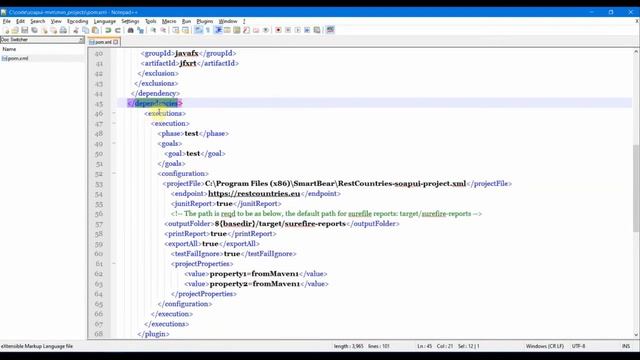
Task: Click the scroll-up arrow of the editor scrollbar
Action: click(636, 51)
